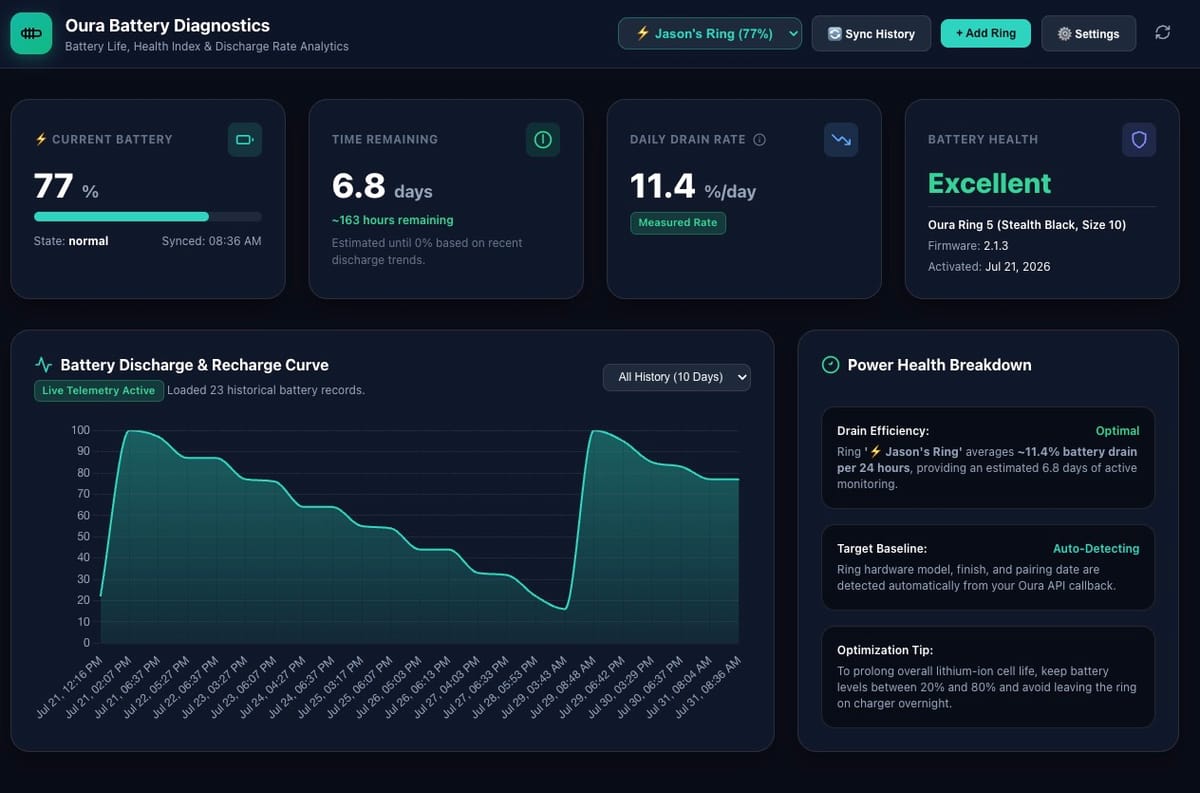Click the refresh icon in the header
1200x793 pixels.
(x=1162, y=33)
